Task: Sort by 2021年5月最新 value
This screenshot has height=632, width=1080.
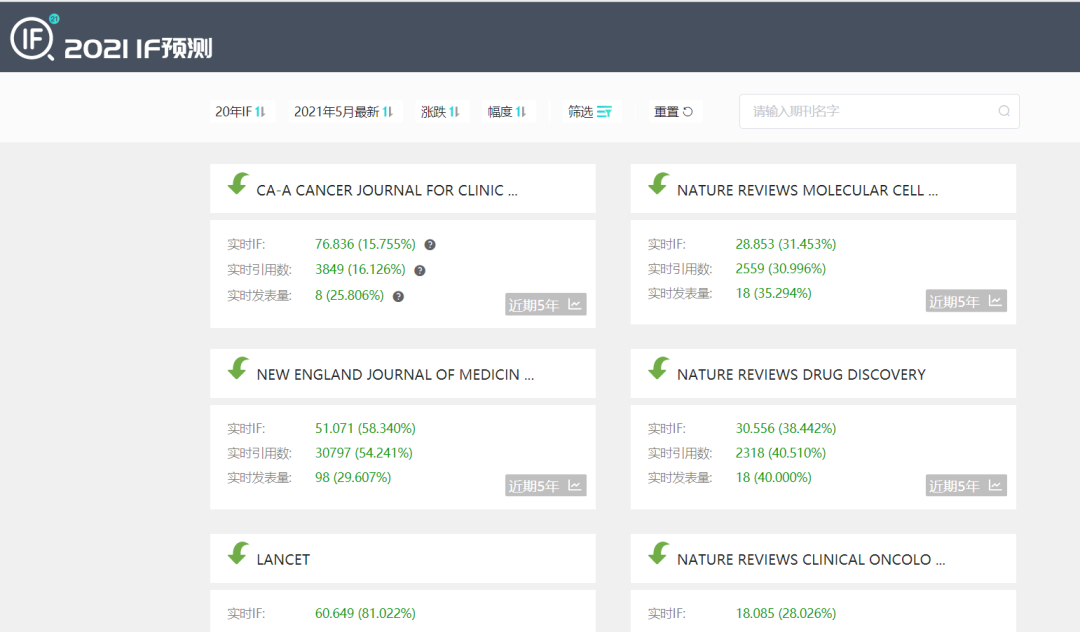Action: [343, 112]
